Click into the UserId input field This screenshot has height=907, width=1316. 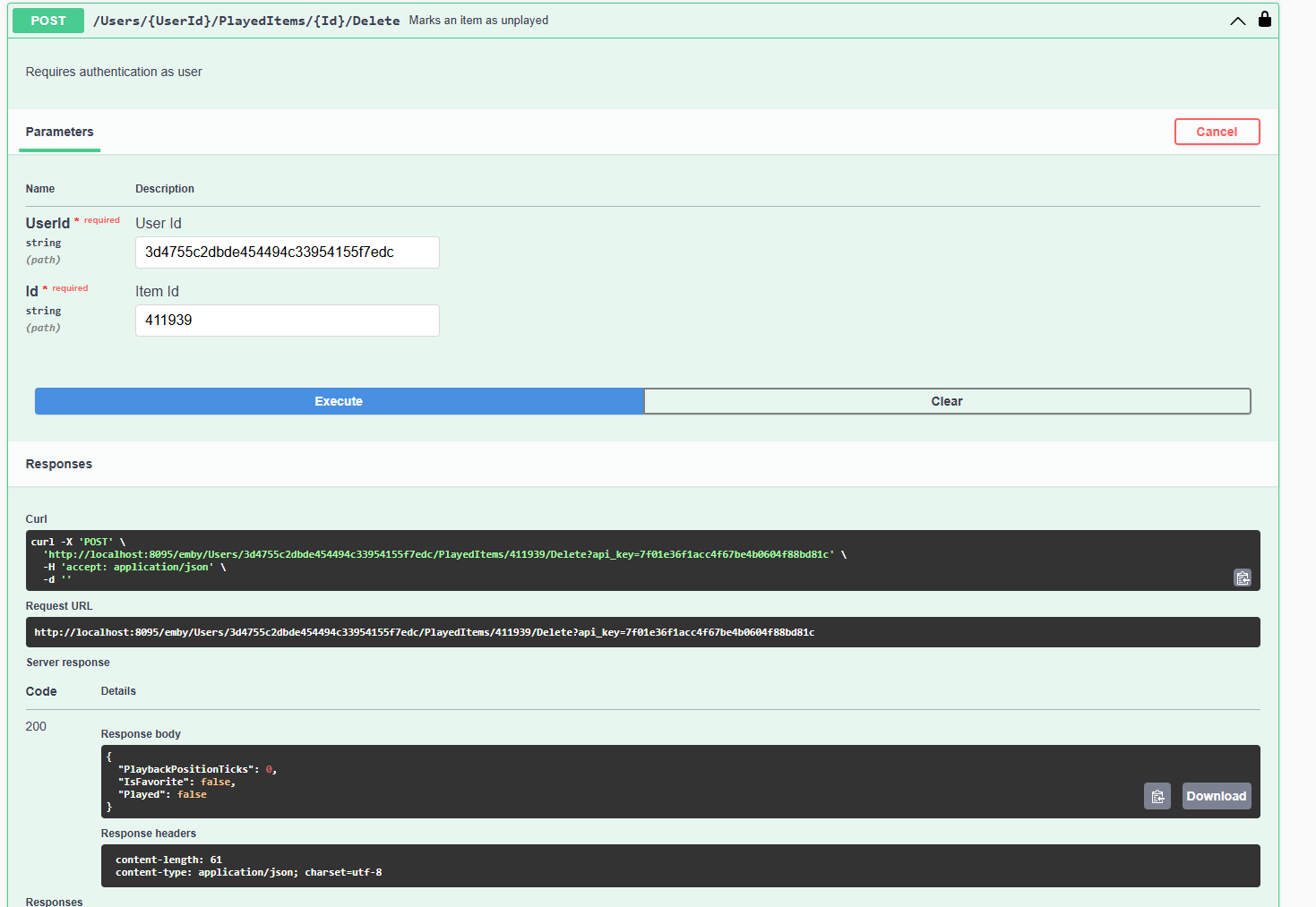click(287, 252)
